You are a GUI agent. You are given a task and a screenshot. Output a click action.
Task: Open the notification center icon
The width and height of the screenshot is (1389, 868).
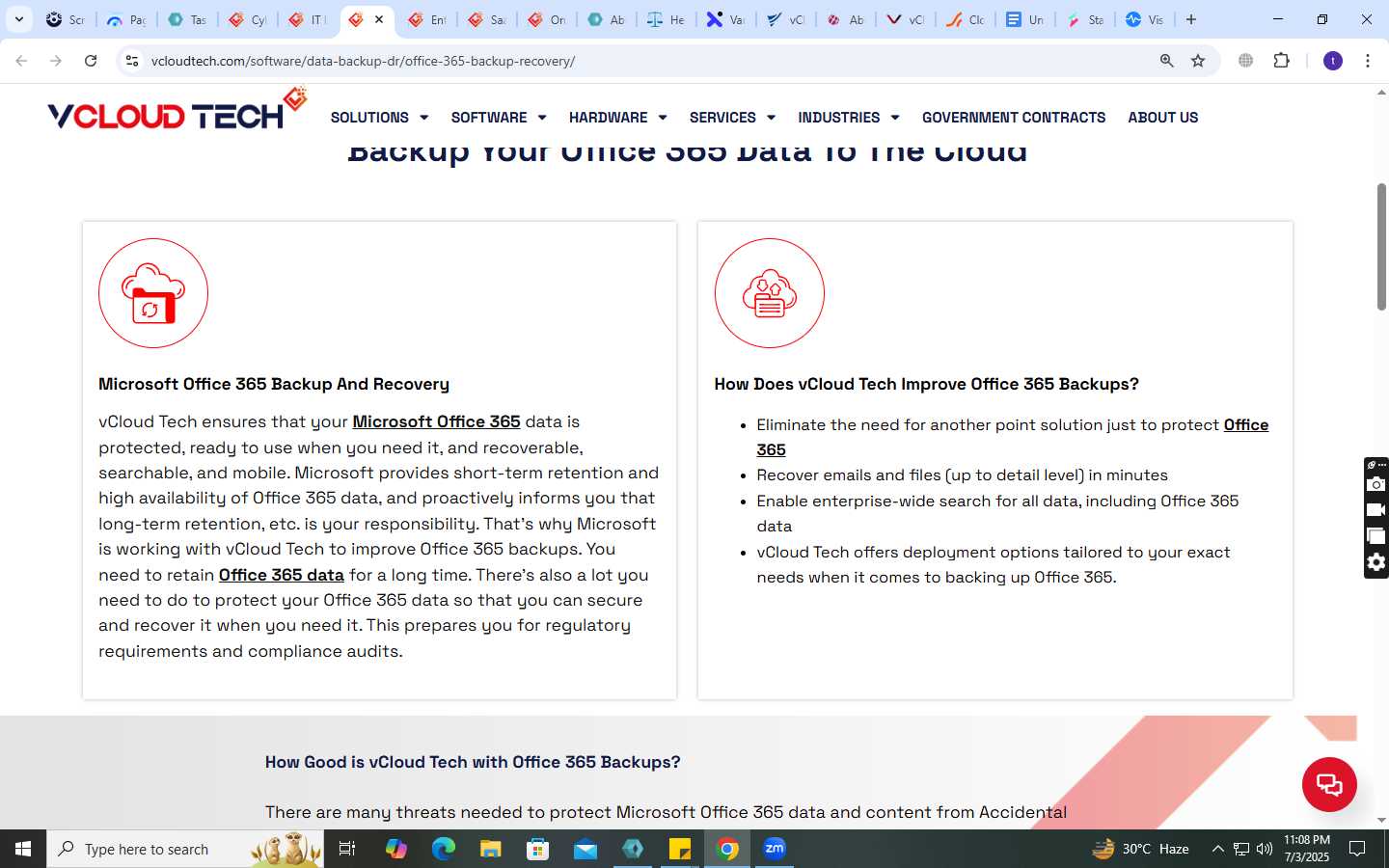click(x=1357, y=849)
